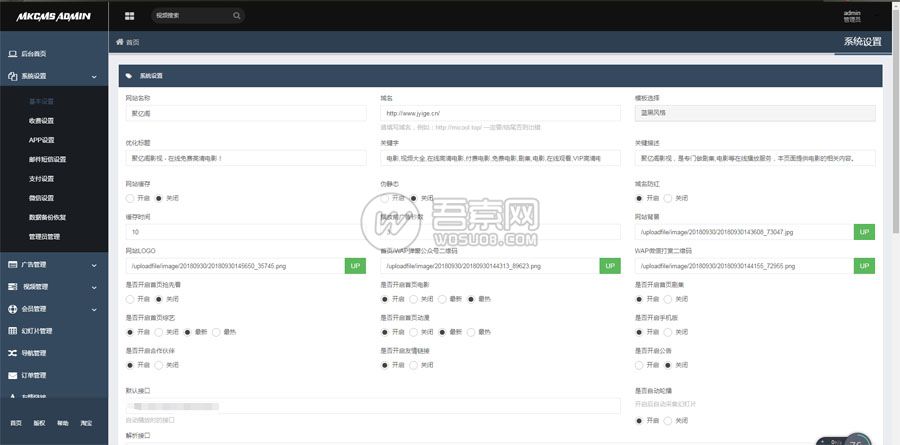This screenshot has height=445, width=900.
Task: Select 关闭 radio under 域名防红
Action: (x=669, y=198)
